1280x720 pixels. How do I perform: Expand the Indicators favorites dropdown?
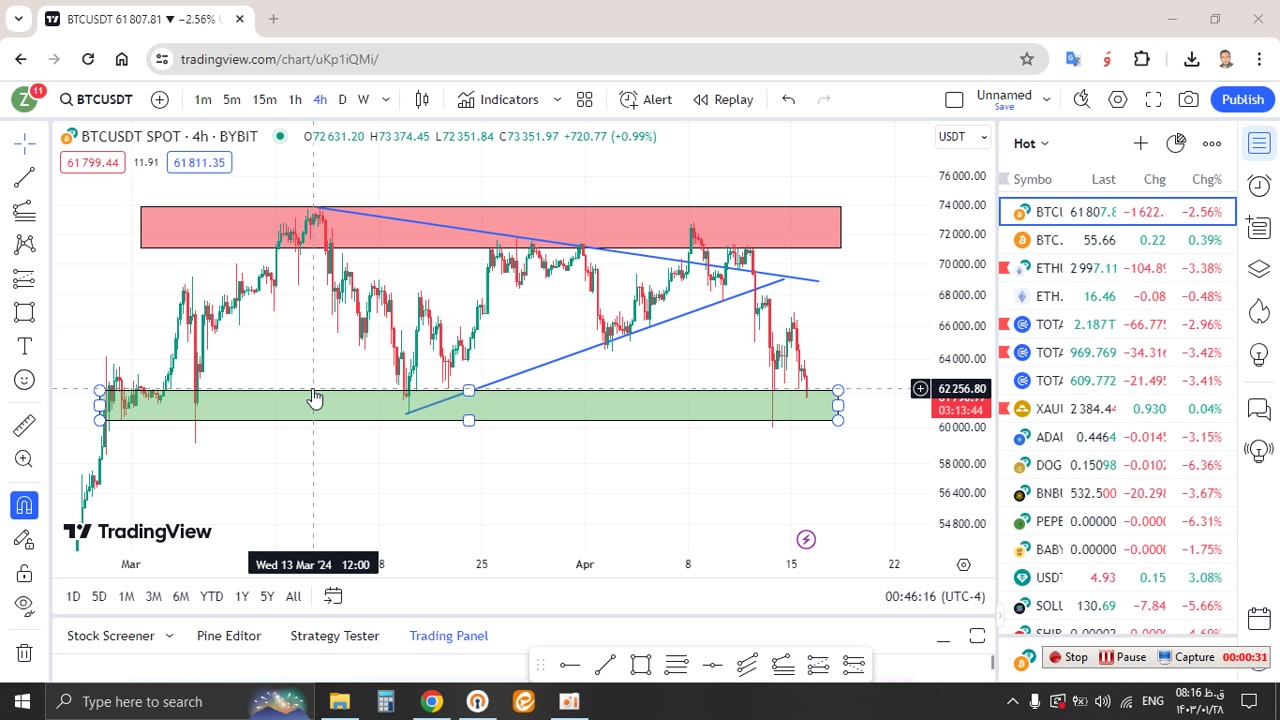[557, 99]
